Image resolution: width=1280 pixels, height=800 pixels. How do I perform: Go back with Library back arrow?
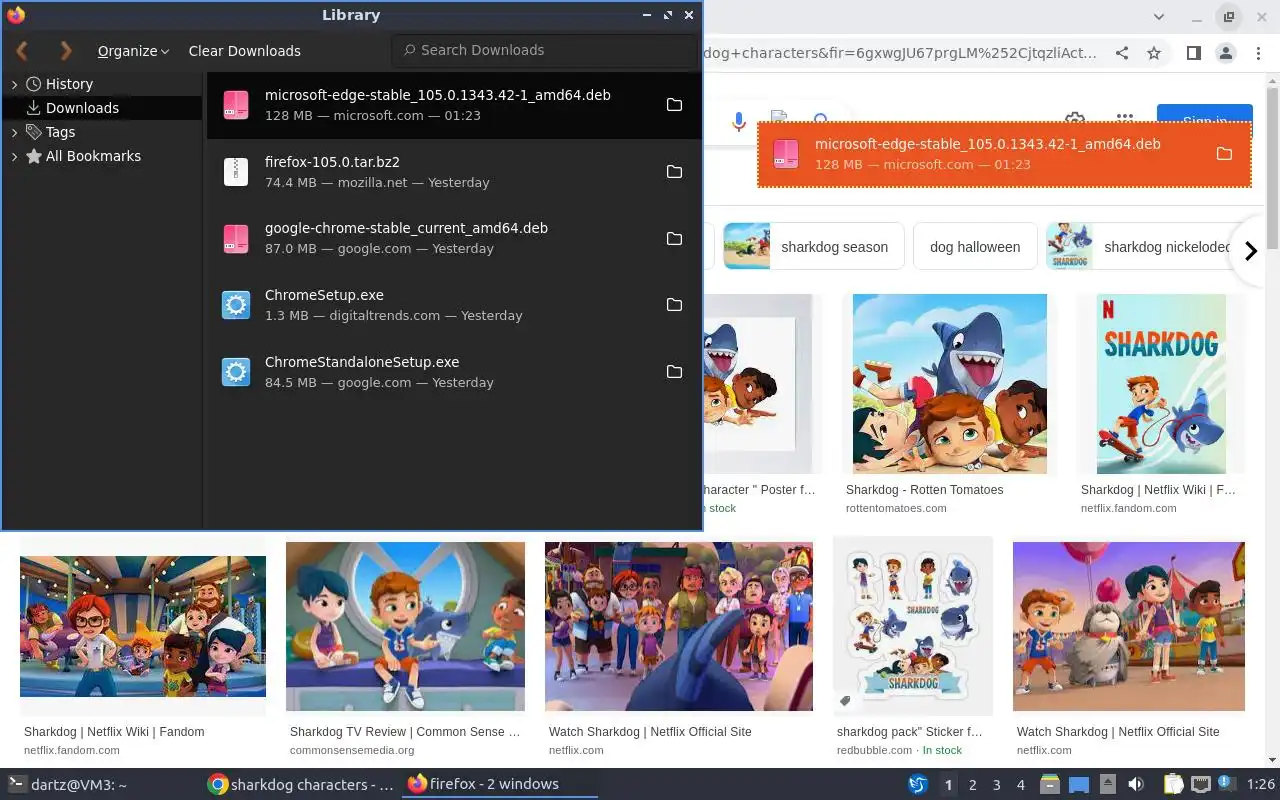pyautogui.click(x=23, y=50)
